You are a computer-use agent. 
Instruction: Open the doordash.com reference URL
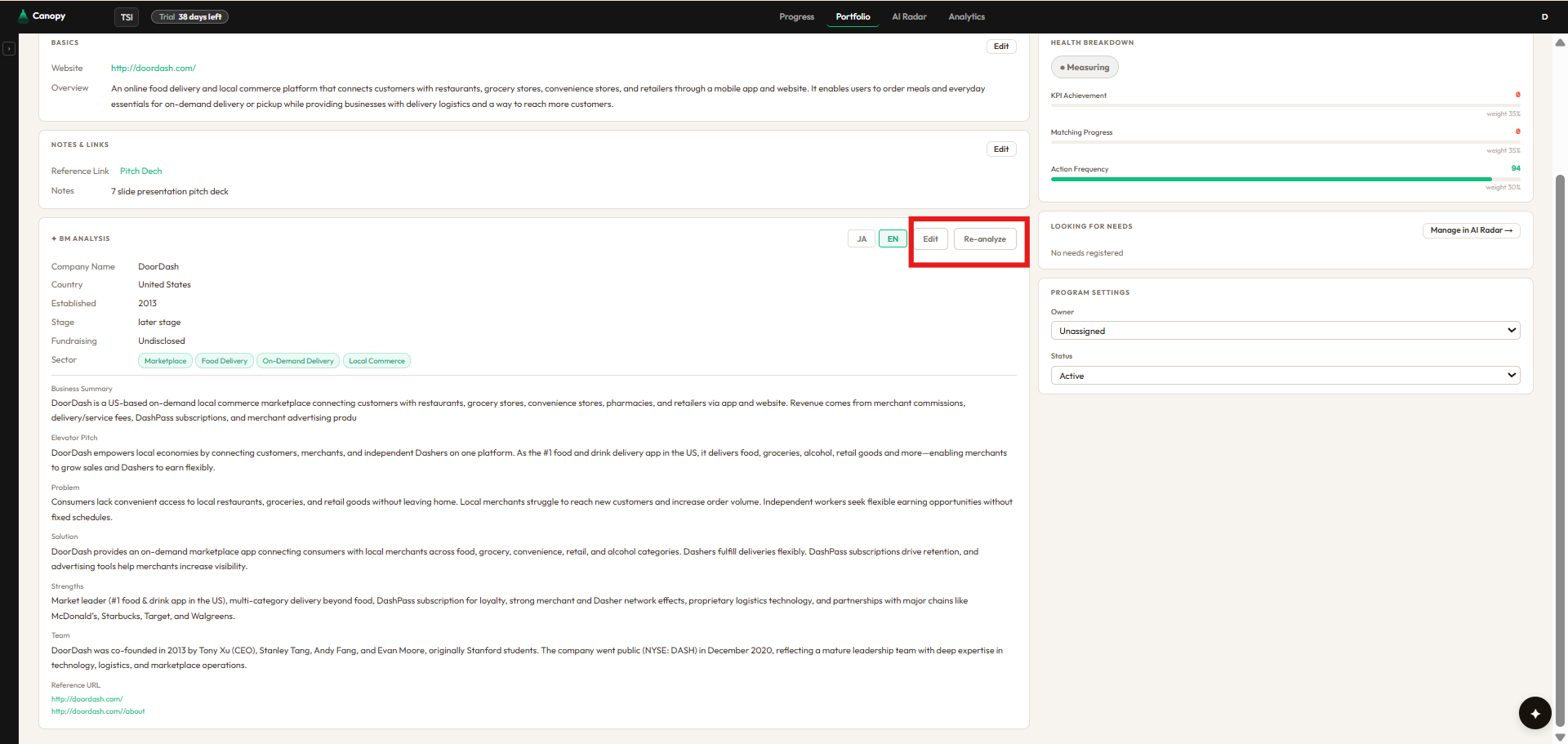pos(87,699)
